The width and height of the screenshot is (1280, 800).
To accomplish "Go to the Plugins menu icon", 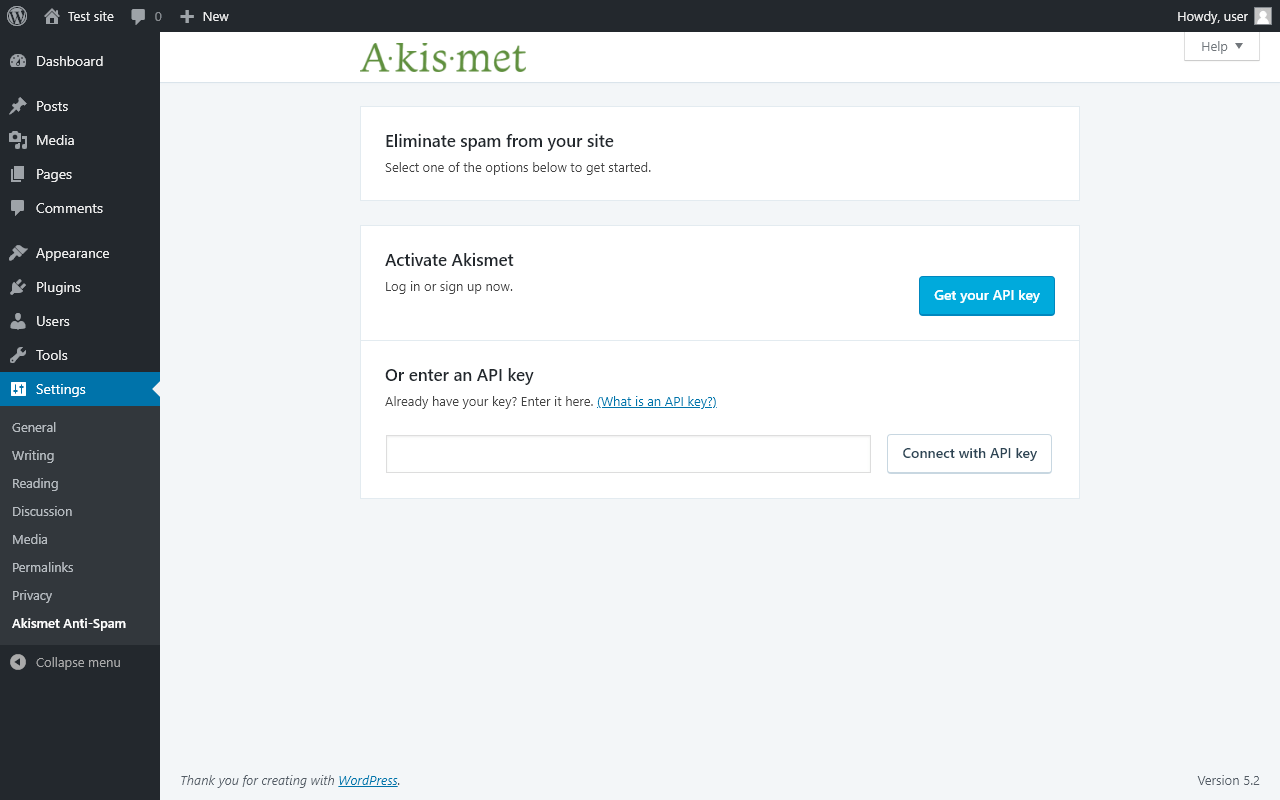I will [18, 287].
